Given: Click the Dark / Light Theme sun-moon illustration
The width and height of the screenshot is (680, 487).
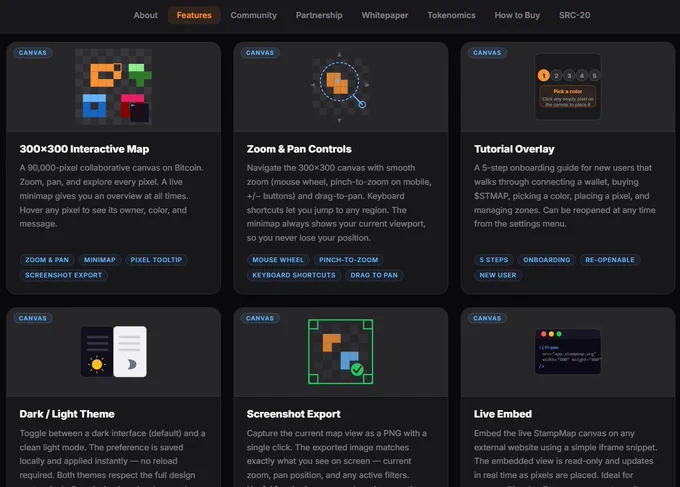Looking at the screenshot, I should pos(114,352).
